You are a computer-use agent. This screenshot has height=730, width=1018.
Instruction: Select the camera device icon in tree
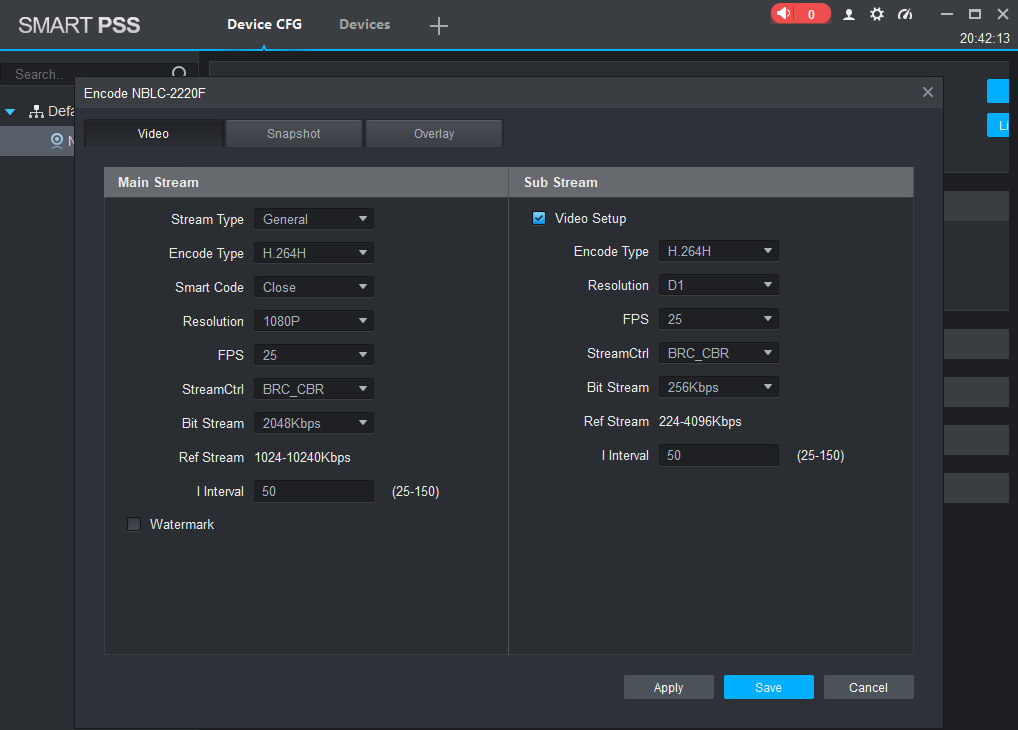(x=57, y=140)
